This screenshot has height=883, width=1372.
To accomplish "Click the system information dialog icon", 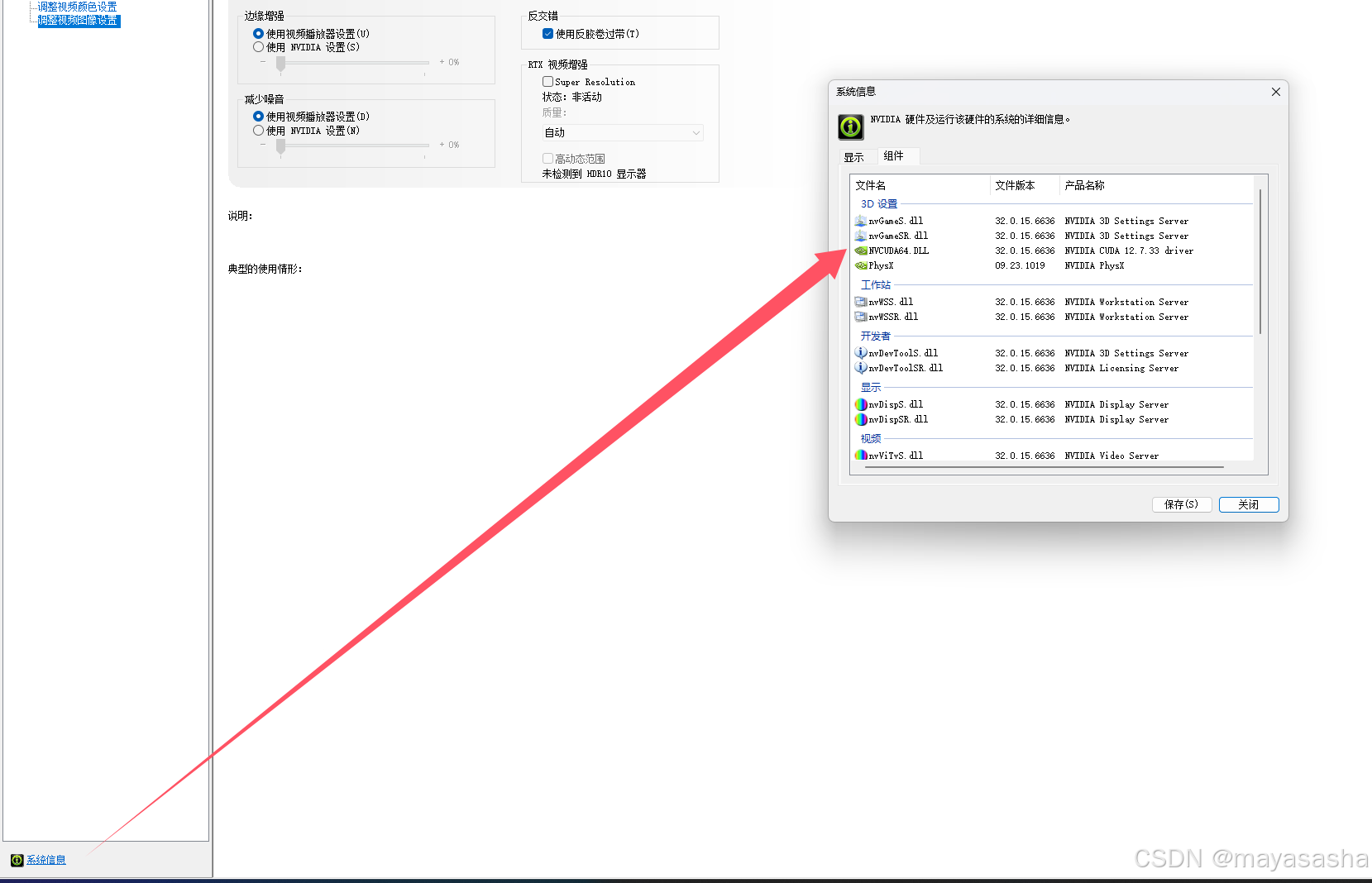I will point(851,126).
